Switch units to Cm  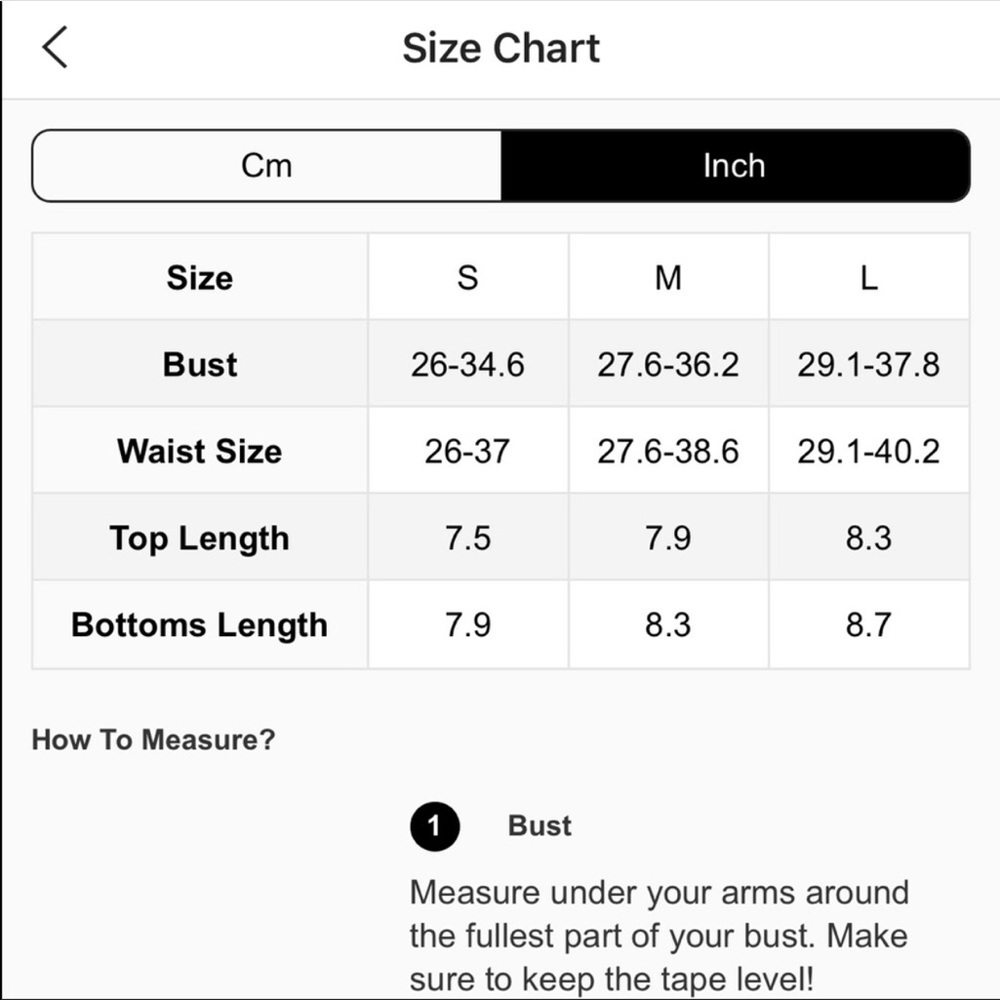tap(267, 166)
